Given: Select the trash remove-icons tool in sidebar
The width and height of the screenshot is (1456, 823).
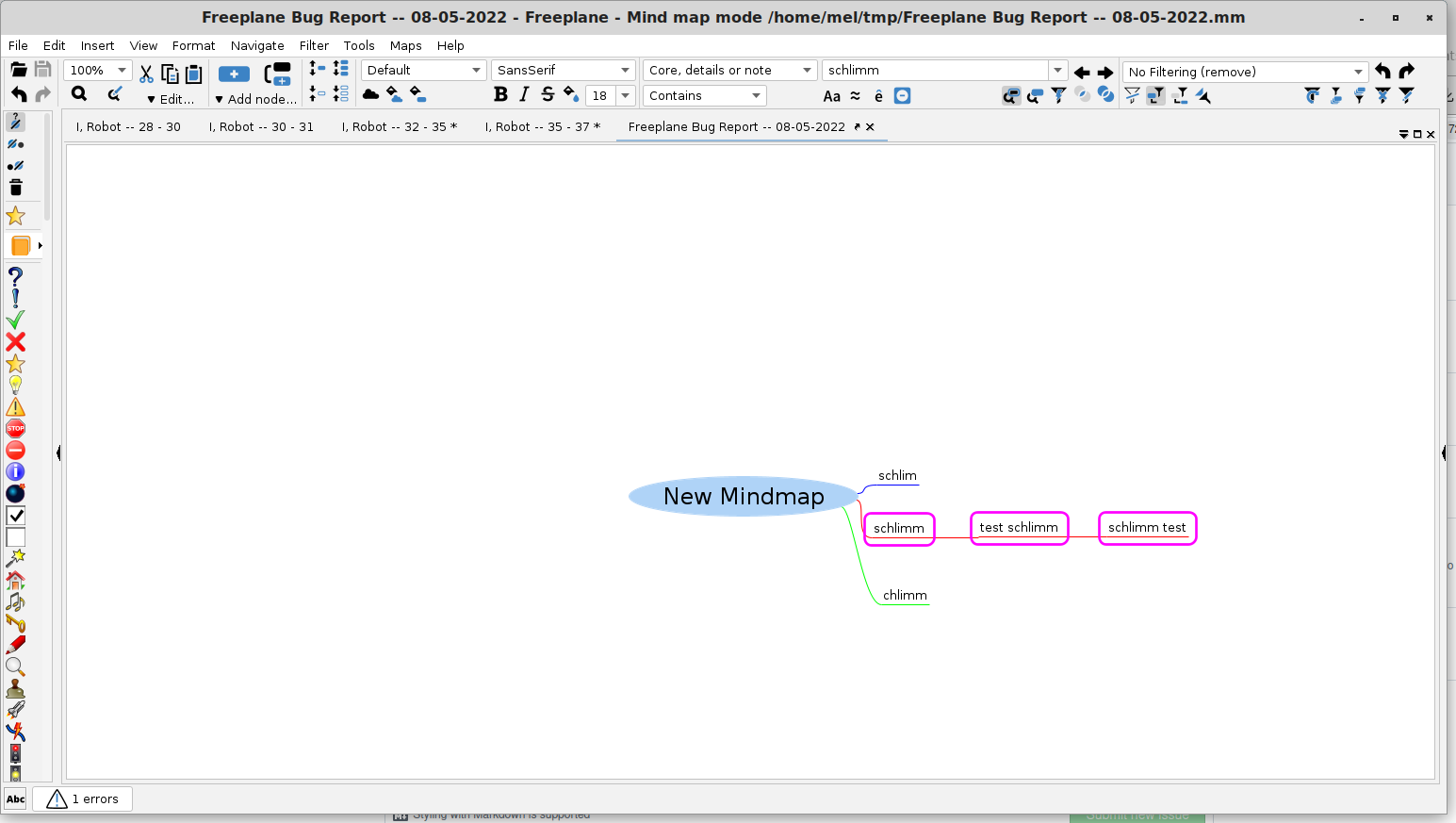Looking at the screenshot, I should click(15, 188).
